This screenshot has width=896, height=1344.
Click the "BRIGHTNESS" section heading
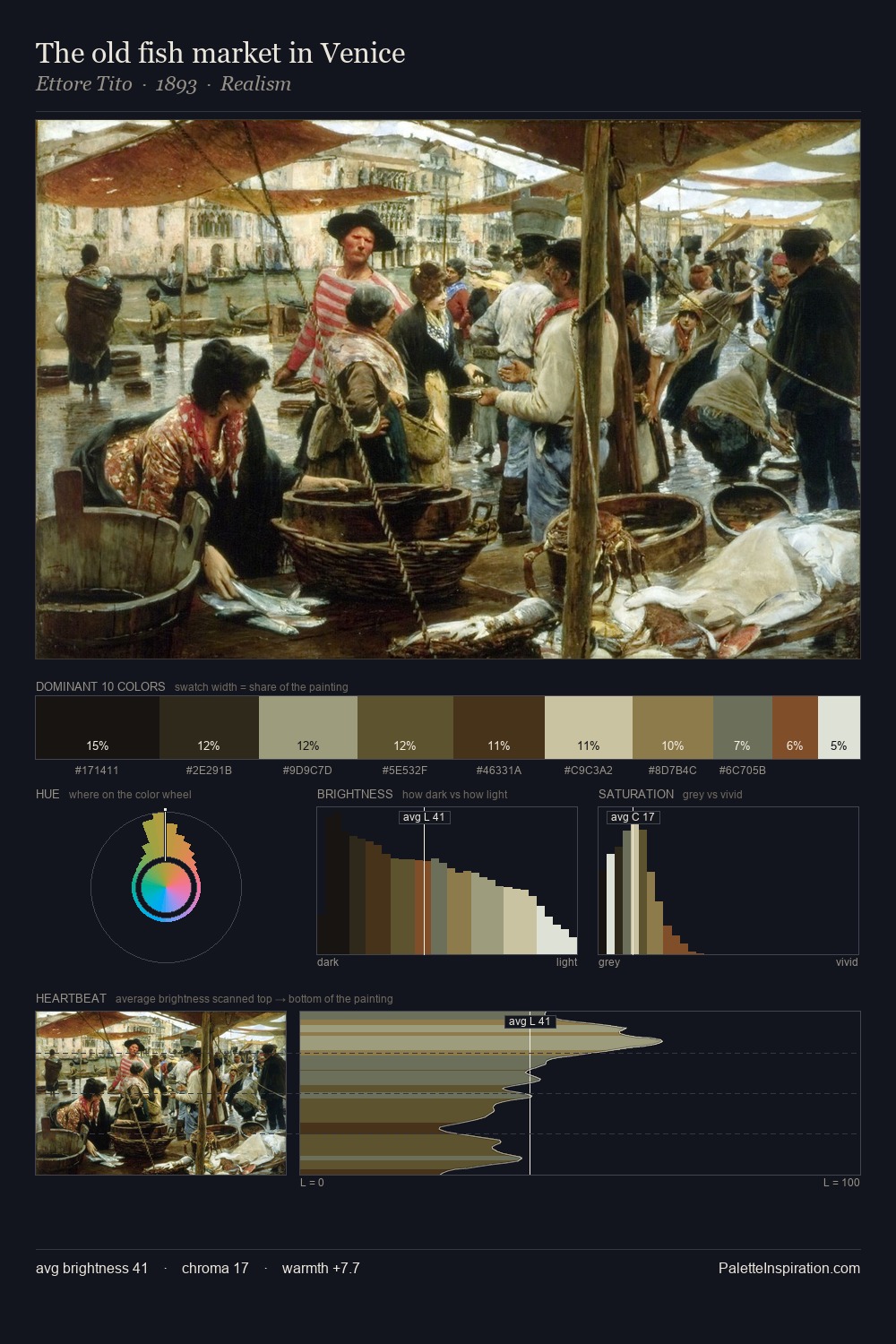click(x=355, y=794)
